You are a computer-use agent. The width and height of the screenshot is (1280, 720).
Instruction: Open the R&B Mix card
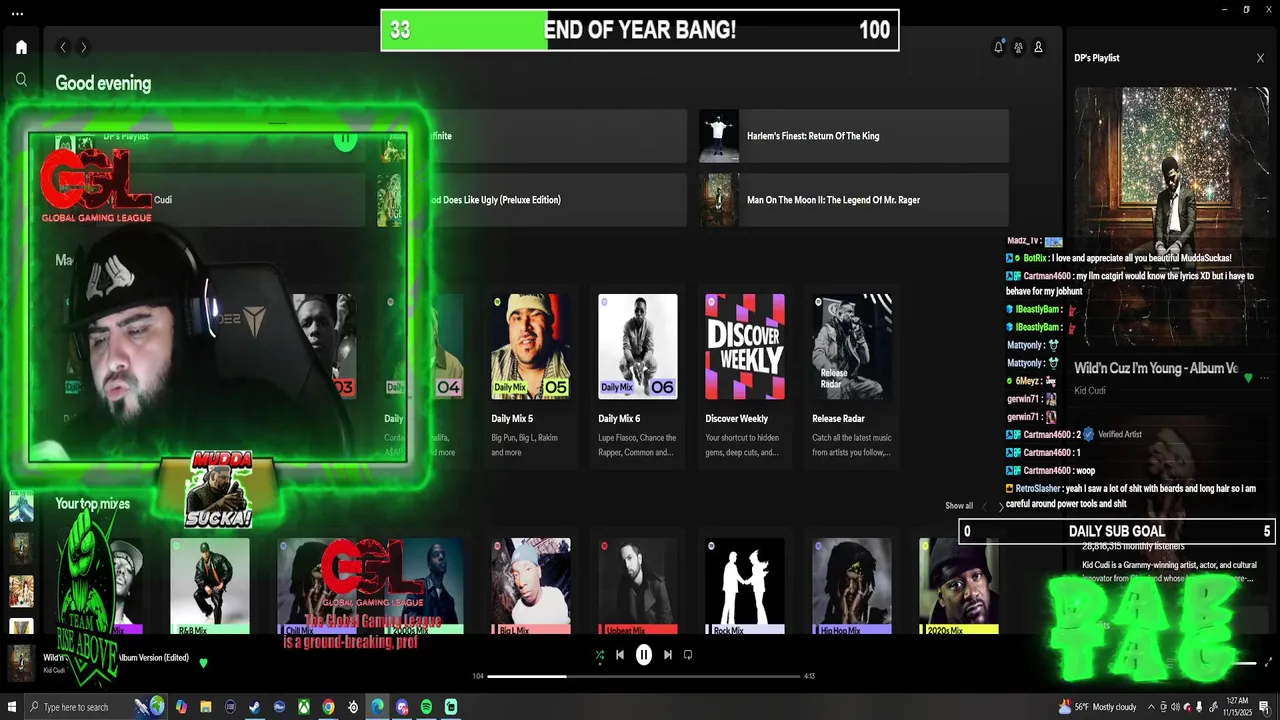point(210,586)
